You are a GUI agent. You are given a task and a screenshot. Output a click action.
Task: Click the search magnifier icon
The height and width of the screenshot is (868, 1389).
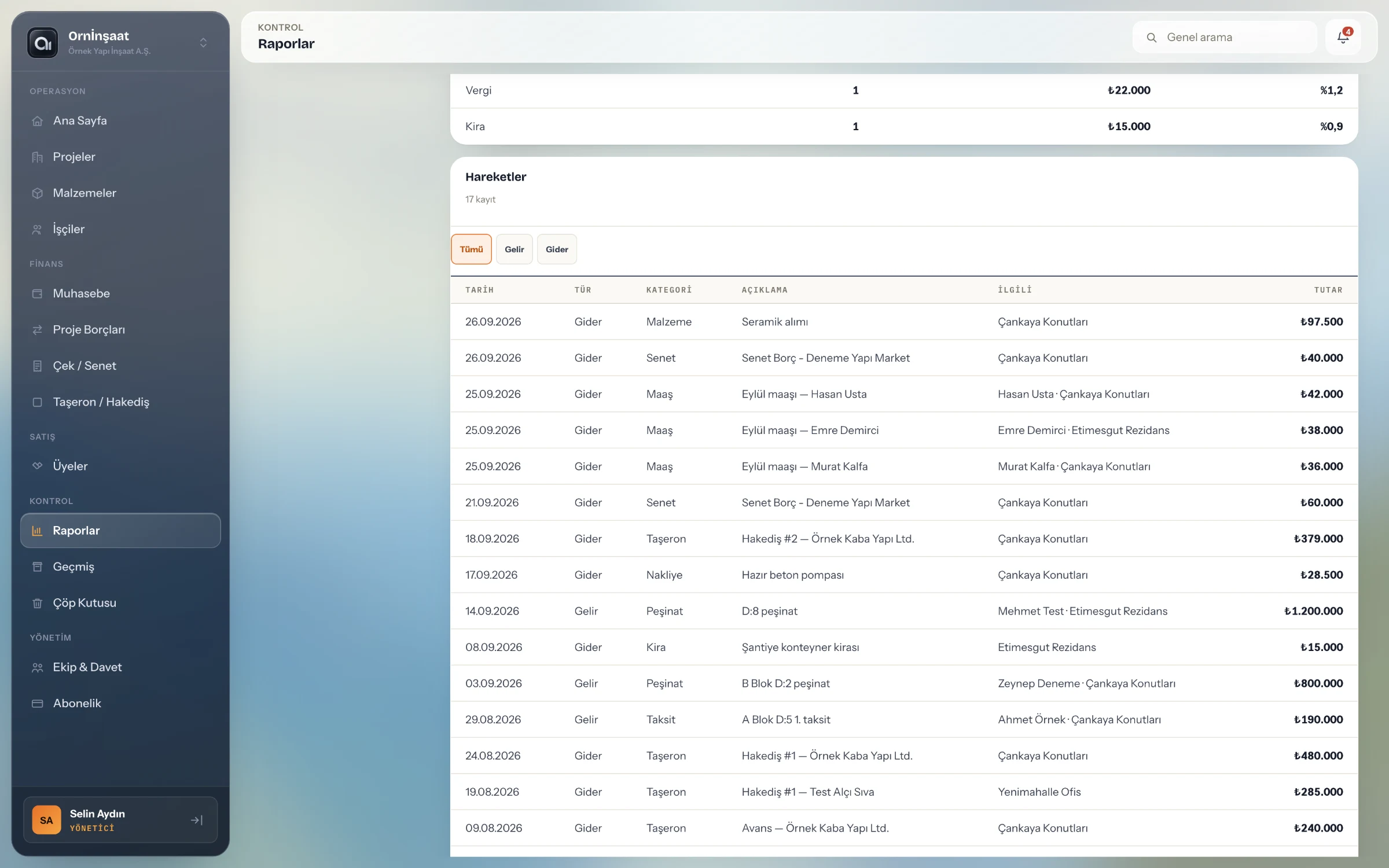coord(1152,38)
